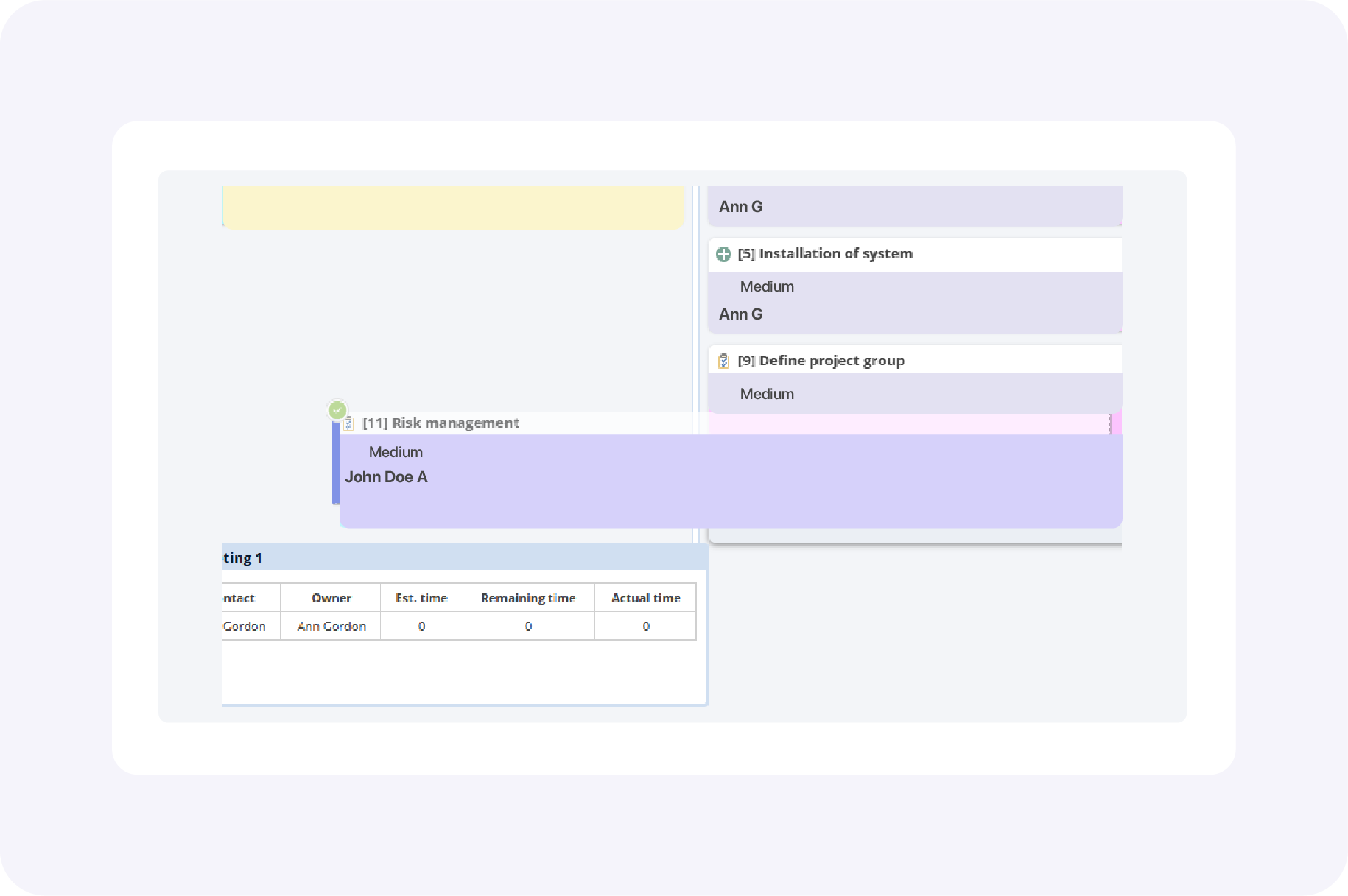The width and height of the screenshot is (1348, 896).
Task: Click the Ann Gordon owner cell
Action: pyautogui.click(x=331, y=627)
